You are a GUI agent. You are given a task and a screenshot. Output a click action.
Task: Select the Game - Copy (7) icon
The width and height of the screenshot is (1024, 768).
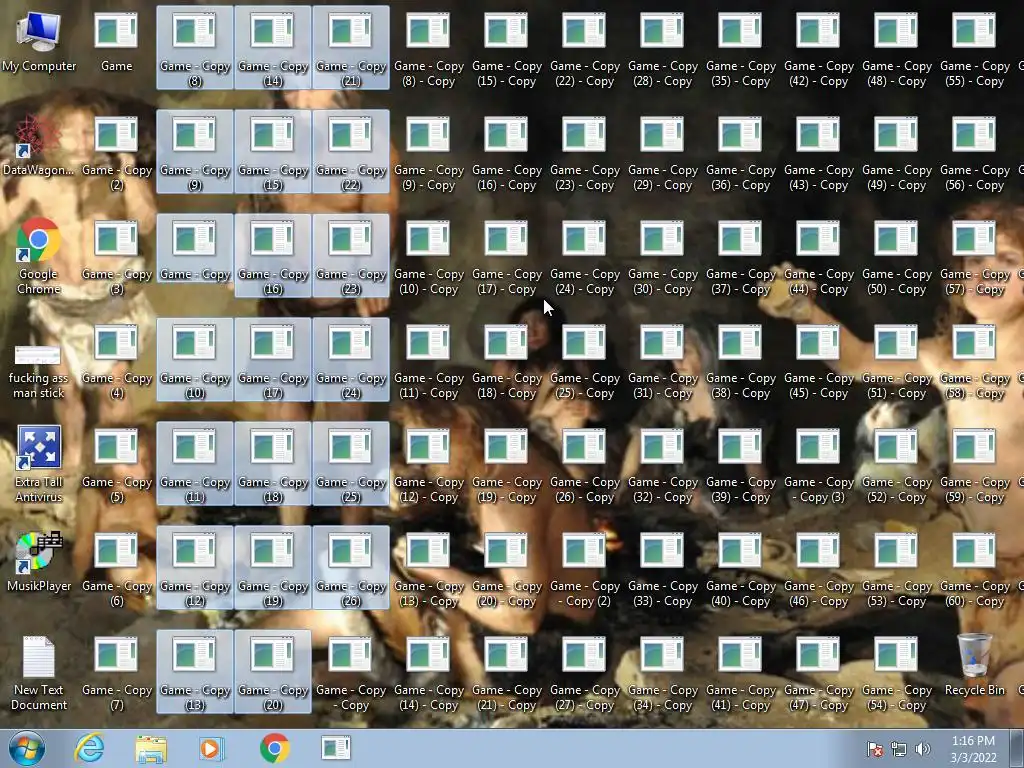point(116,673)
